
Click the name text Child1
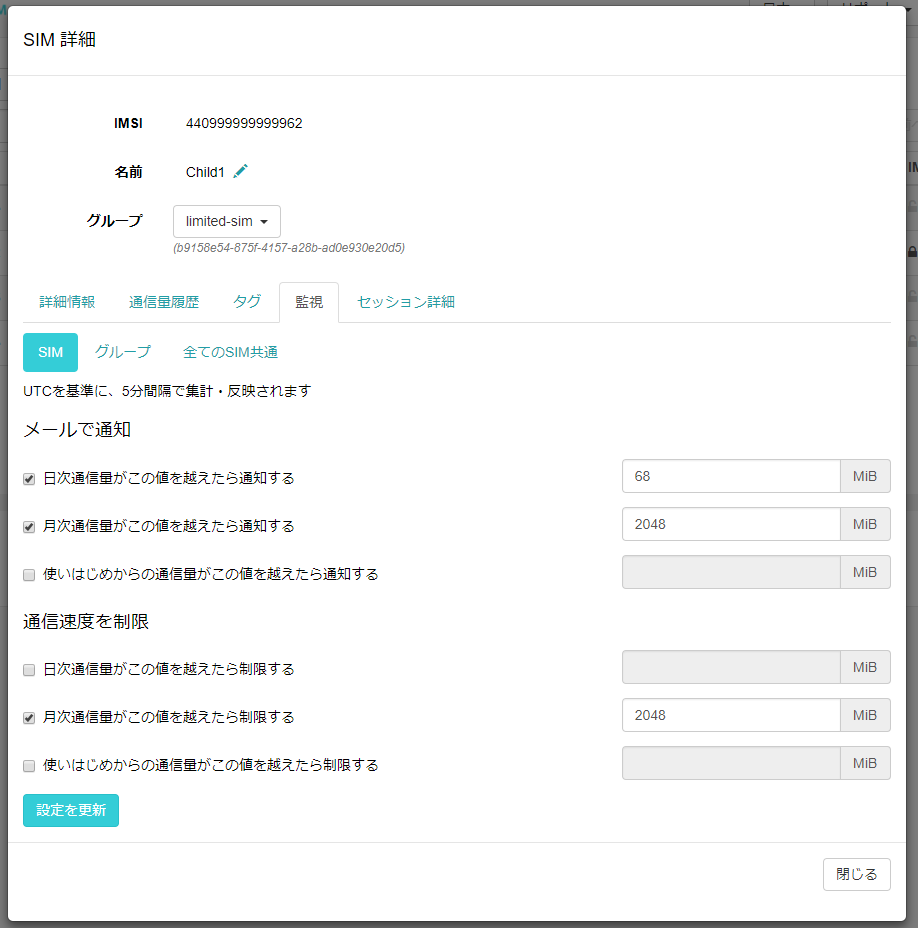tap(205, 172)
